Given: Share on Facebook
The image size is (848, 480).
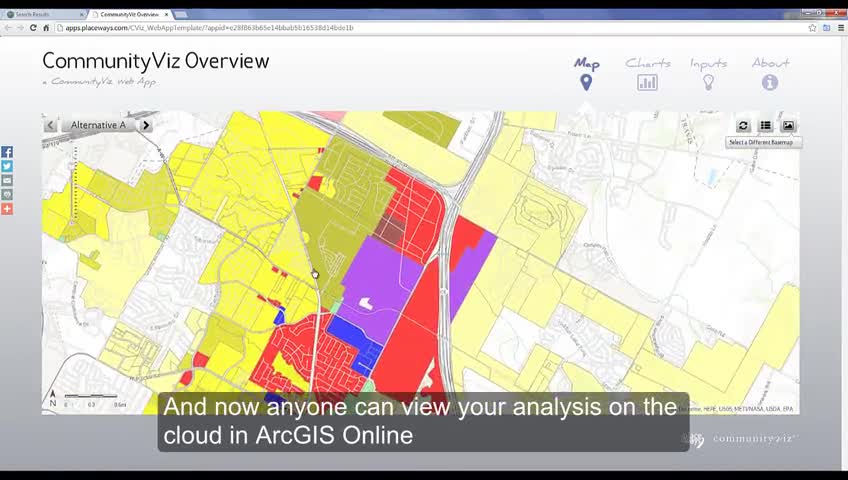Looking at the screenshot, I should point(7,152).
